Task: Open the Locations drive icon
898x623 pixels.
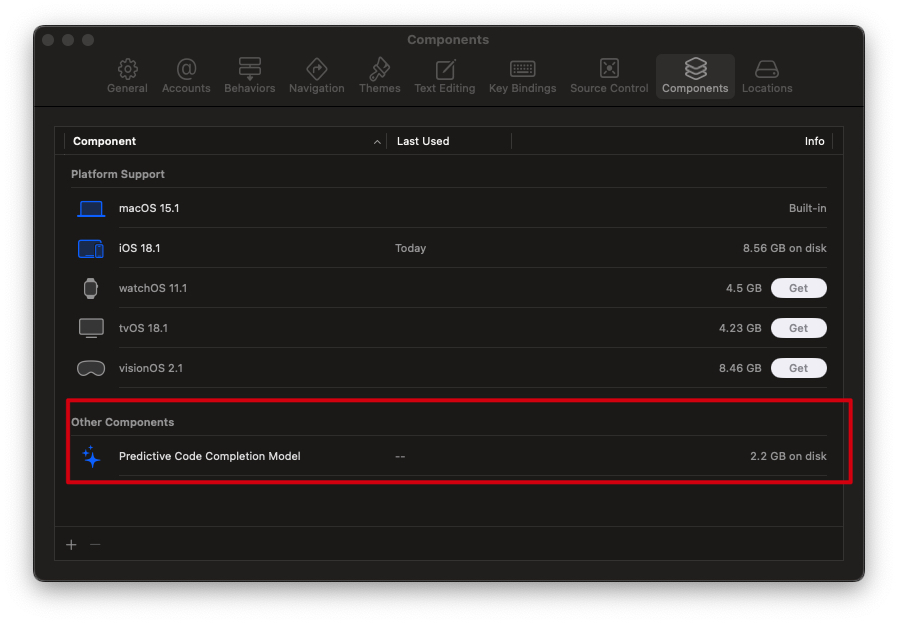Action: coord(767,69)
